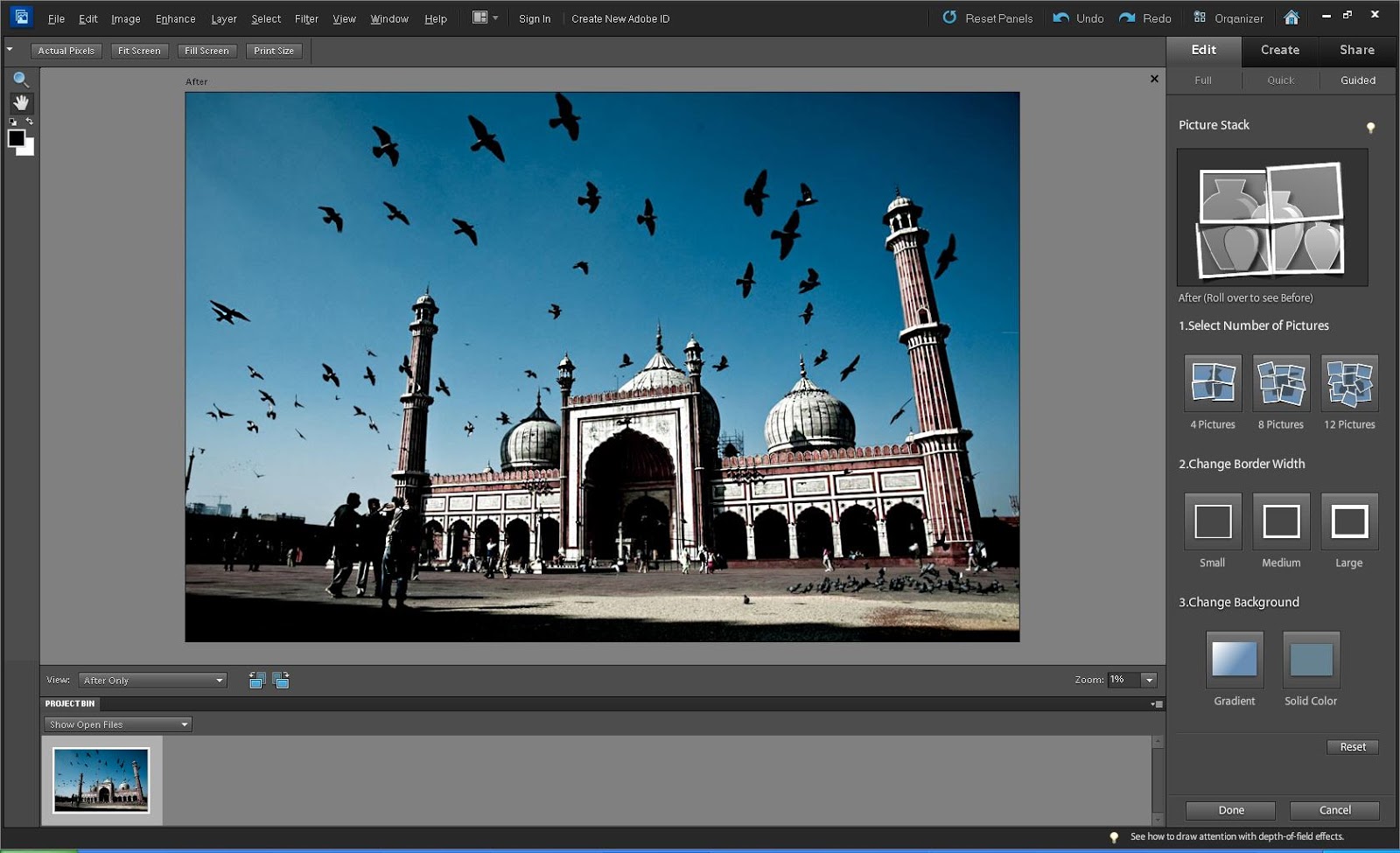Click the Picture Stack tip lightbulb

pos(1371,125)
